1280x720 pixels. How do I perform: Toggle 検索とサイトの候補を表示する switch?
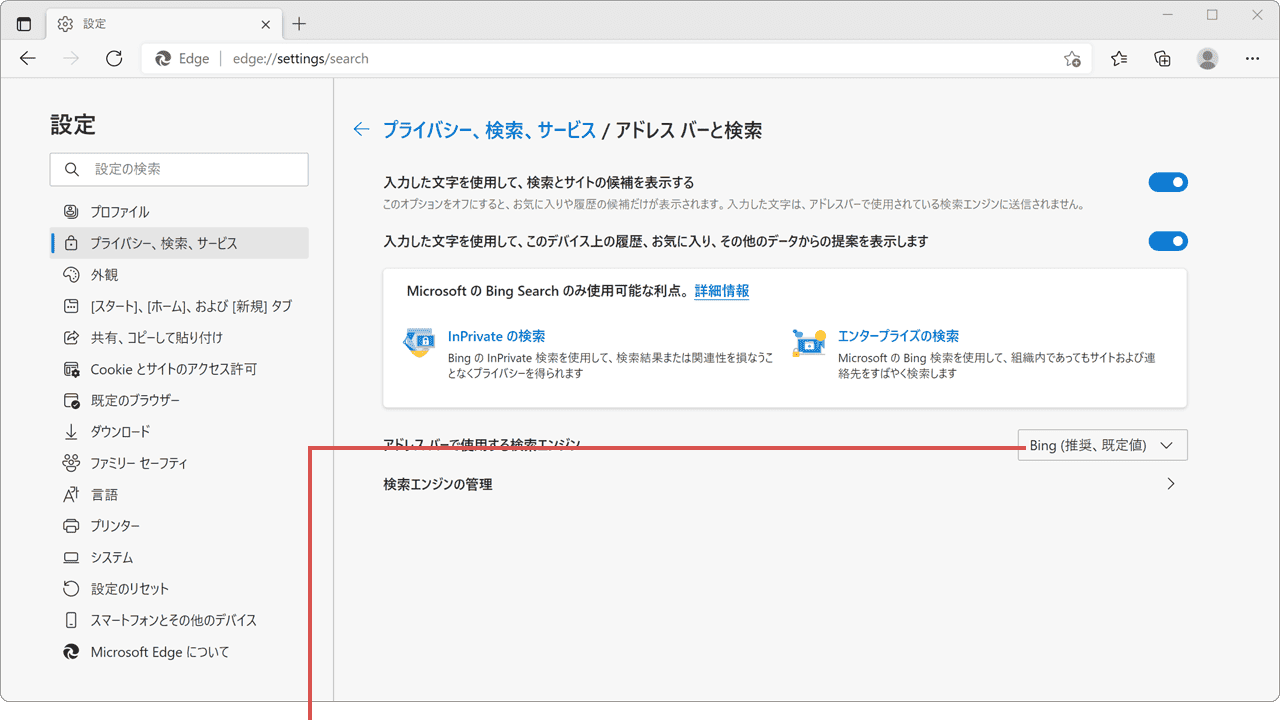(x=1168, y=182)
